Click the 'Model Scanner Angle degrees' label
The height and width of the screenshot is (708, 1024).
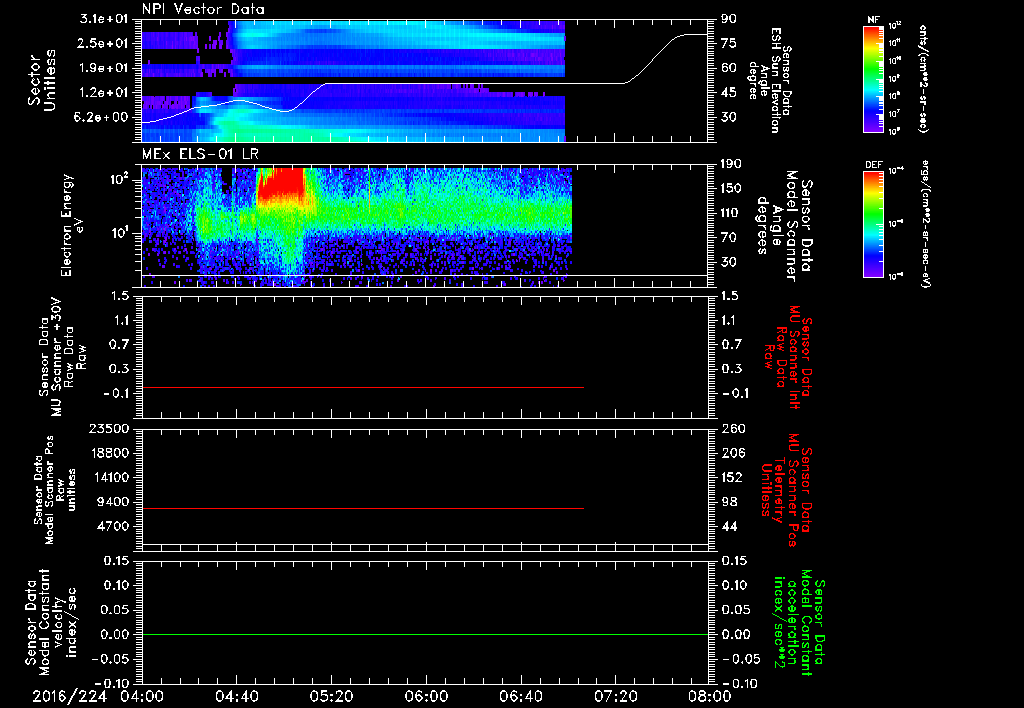784,226
